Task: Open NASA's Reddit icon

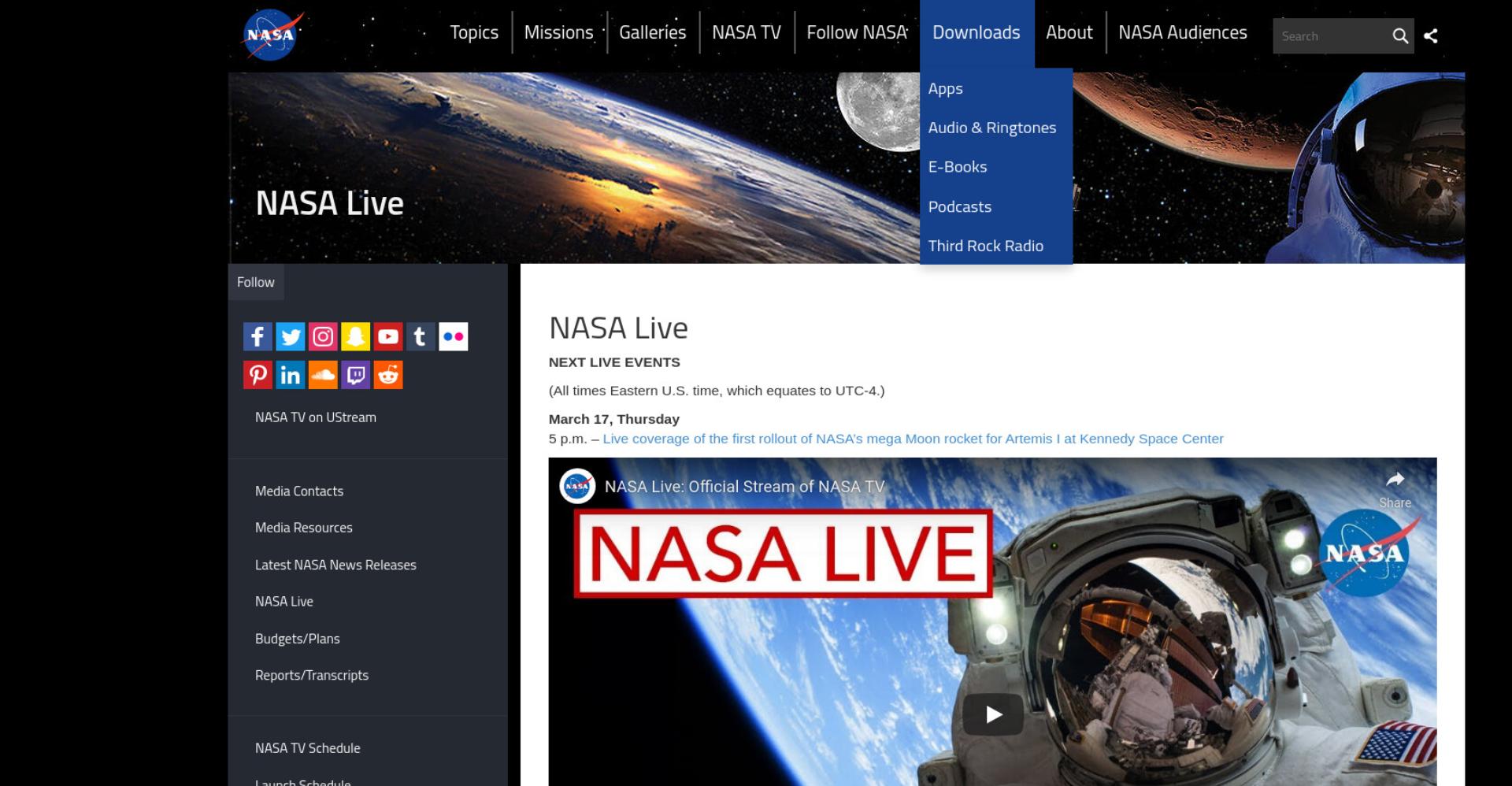Action: 388,375
